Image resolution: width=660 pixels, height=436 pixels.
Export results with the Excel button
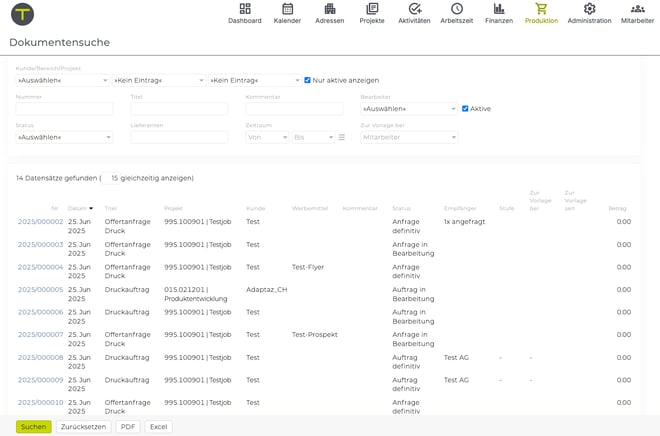(159, 427)
